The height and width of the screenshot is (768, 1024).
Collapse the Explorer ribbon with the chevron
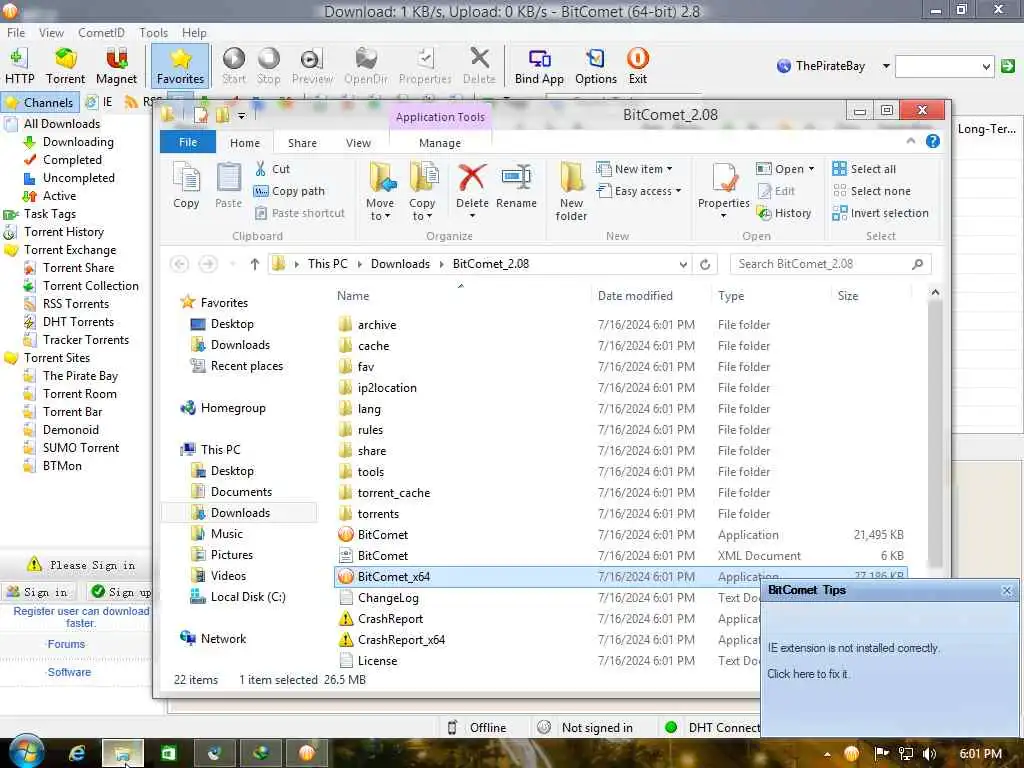coord(910,141)
